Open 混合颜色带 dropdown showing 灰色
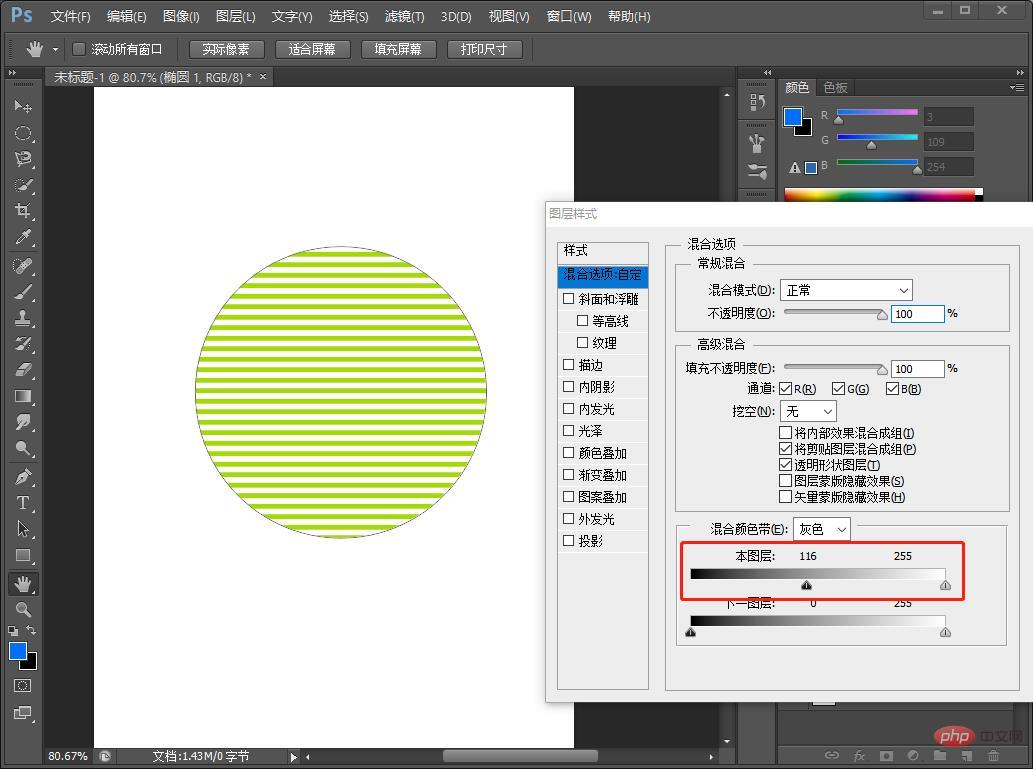Viewport: 1033px width, 769px height. [x=822, y=529]
